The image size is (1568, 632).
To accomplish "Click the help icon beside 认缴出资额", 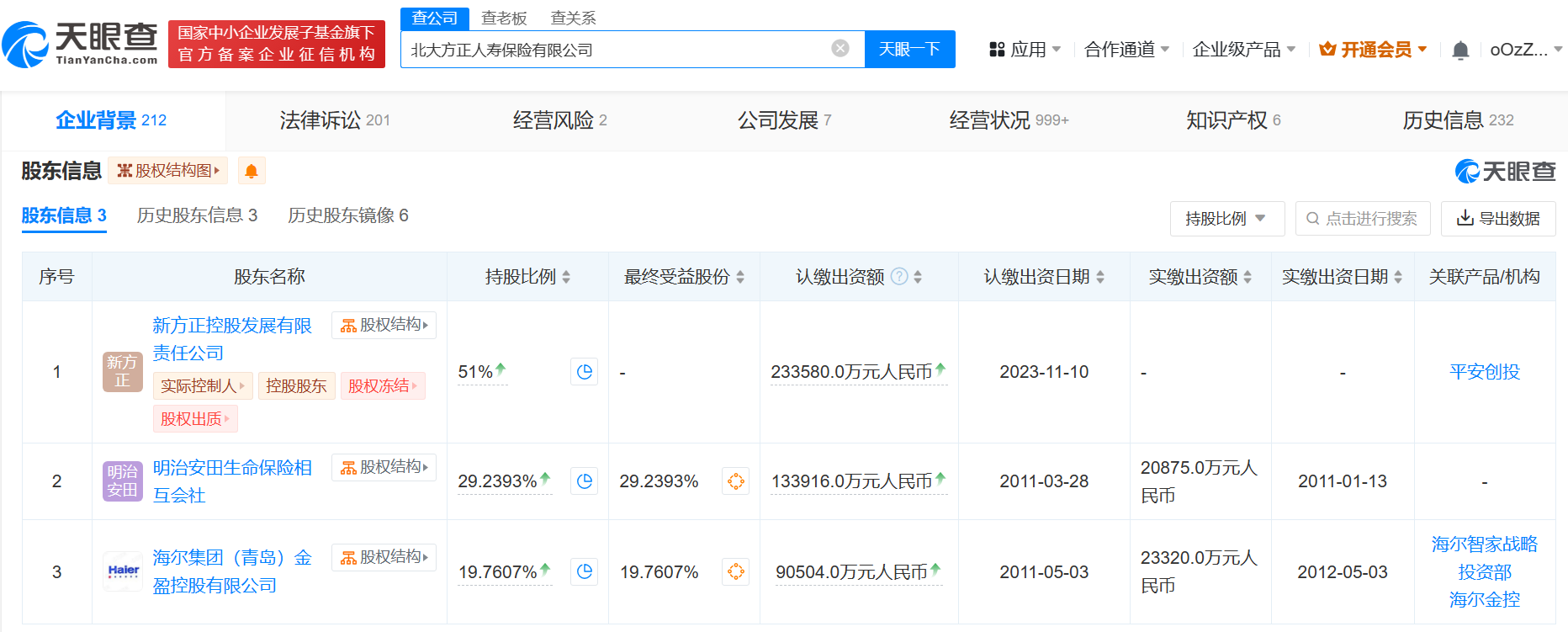I will tap(898, 276).
